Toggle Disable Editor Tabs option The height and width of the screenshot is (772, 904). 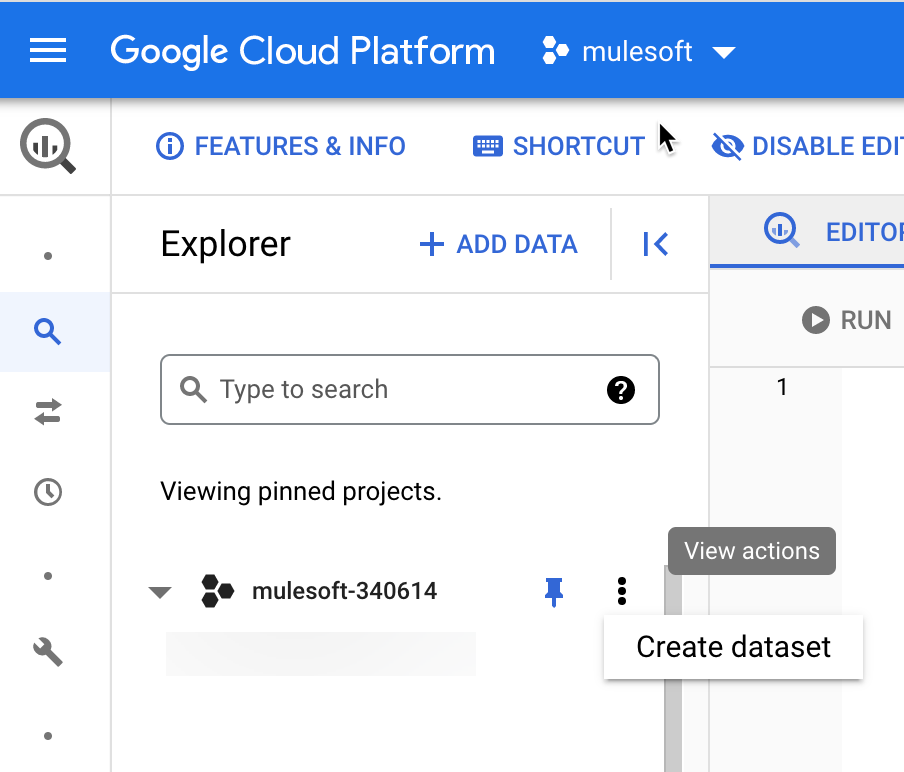[806, 147]
